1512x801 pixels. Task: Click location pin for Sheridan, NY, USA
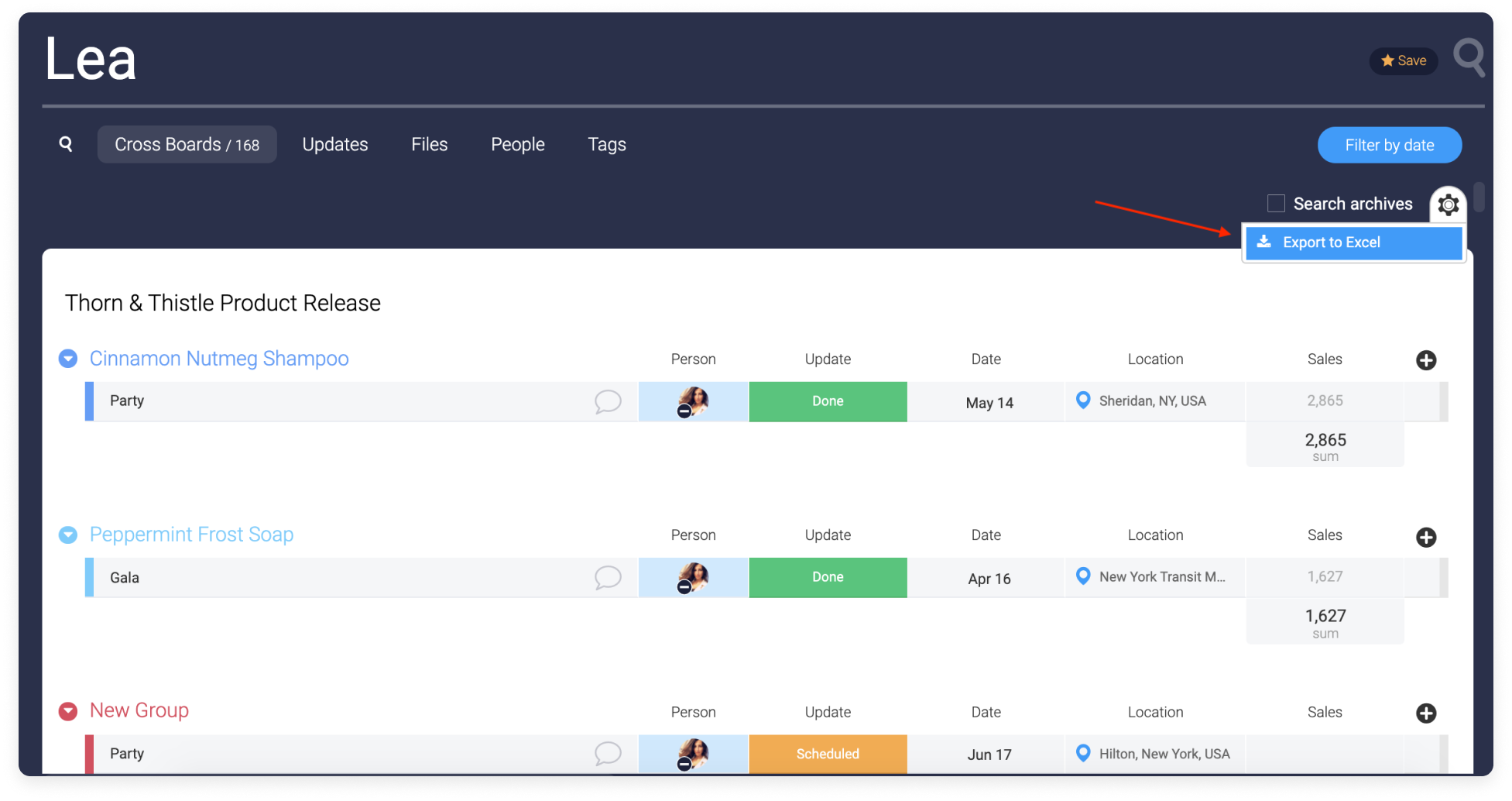pyautogui.click(x=1083, y=400)
